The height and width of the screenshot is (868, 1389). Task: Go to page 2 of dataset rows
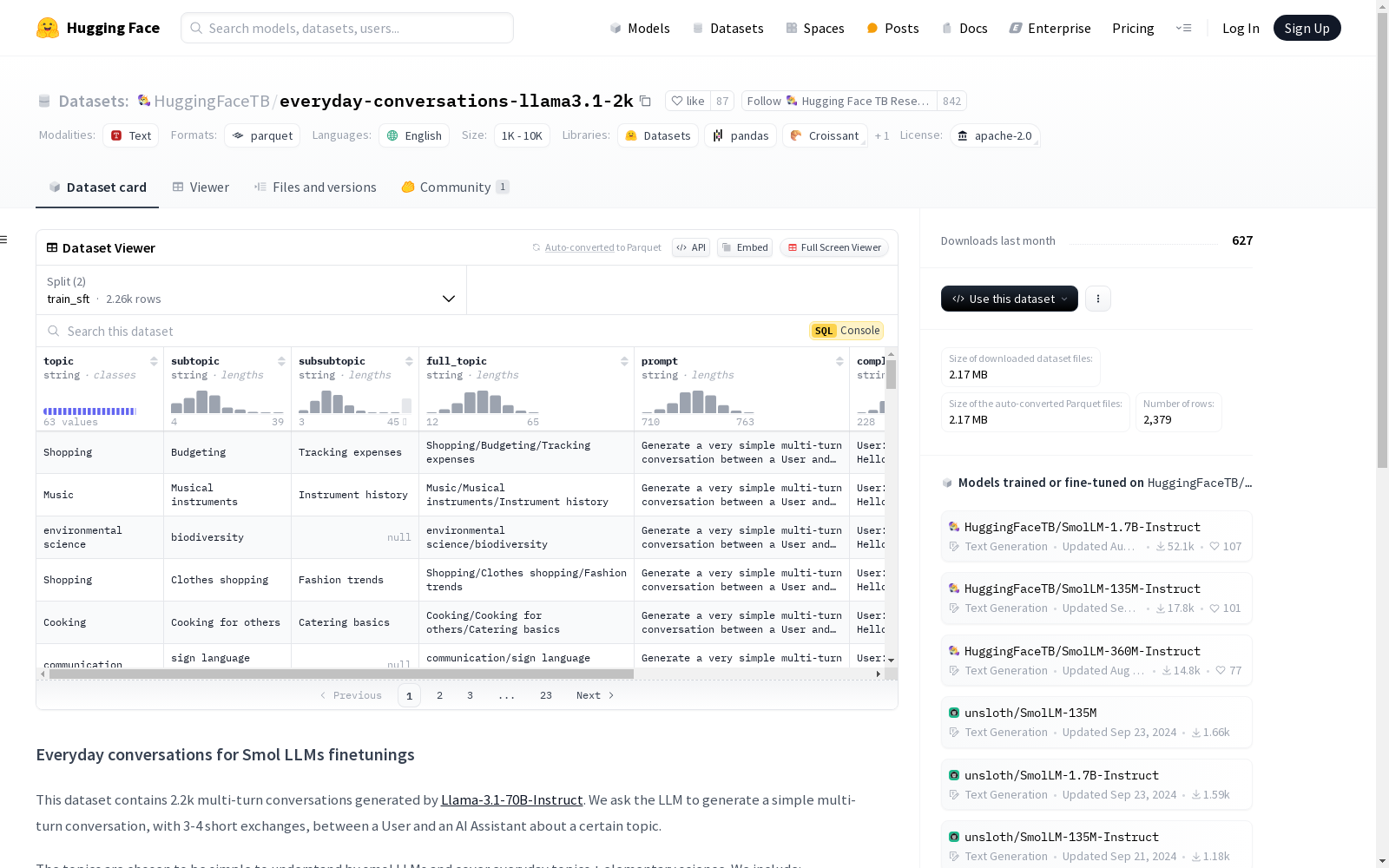click(440, 695)
